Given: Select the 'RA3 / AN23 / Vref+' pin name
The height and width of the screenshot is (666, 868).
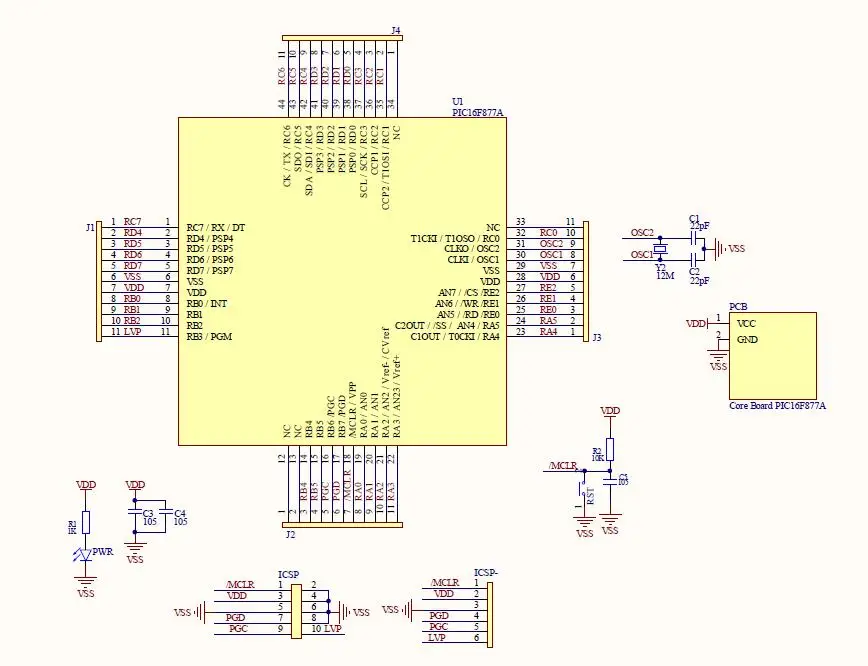Looking at the screenshot, I should (x=396, y=396).
